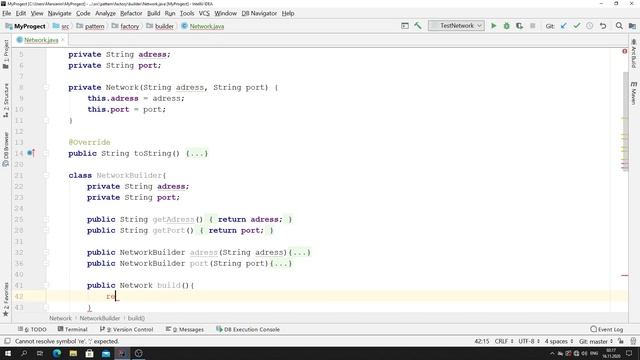
Task: Open the Maven side tool window
Action: 633,93
